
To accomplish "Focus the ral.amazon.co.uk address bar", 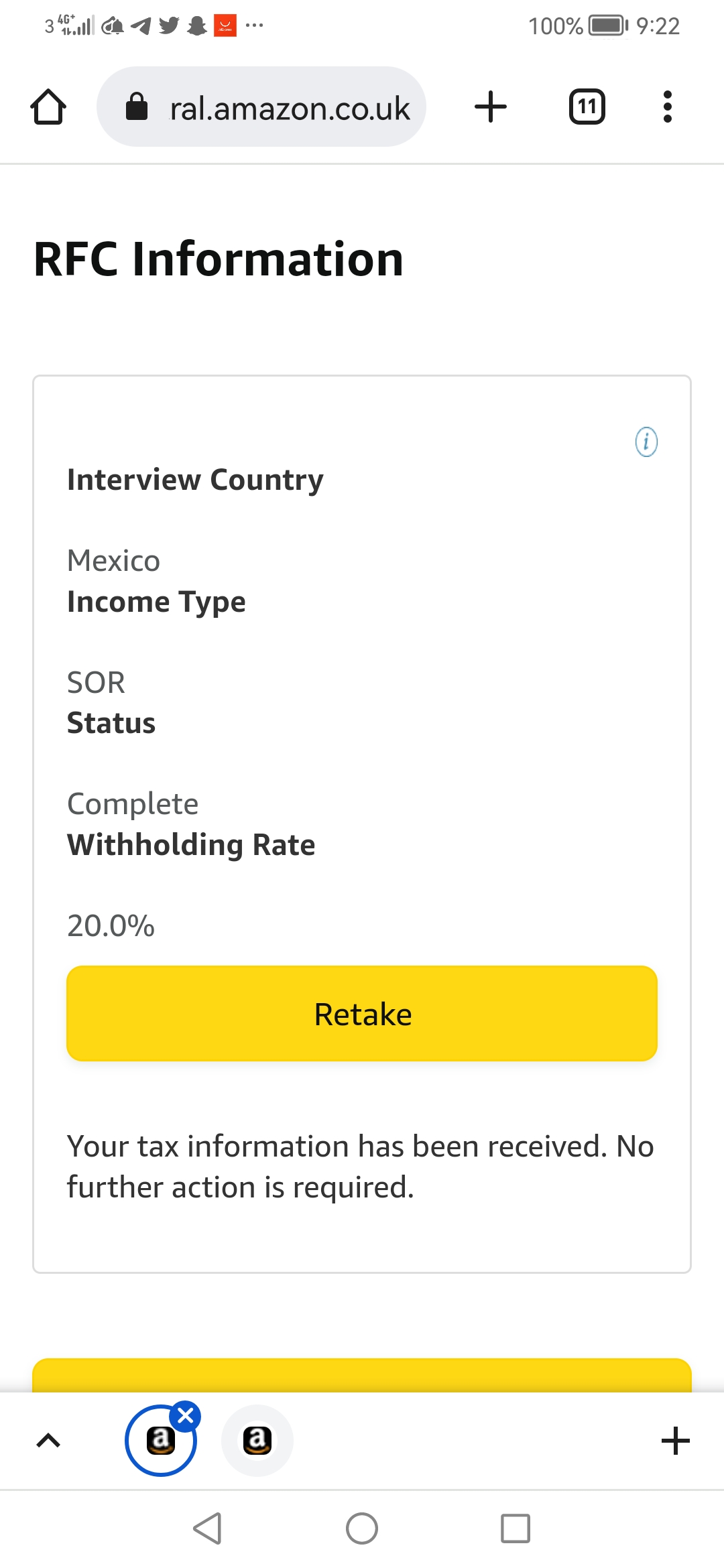I will (x=290, y=108).
